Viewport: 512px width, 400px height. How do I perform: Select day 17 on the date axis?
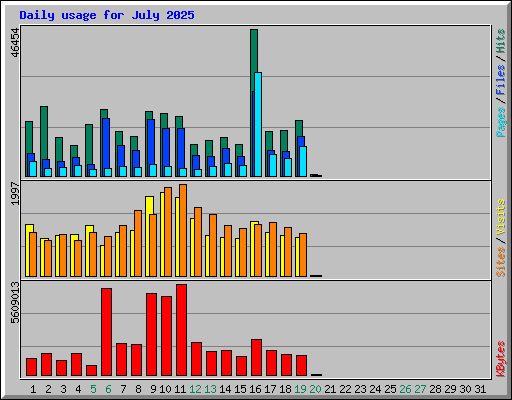[270, 389]
